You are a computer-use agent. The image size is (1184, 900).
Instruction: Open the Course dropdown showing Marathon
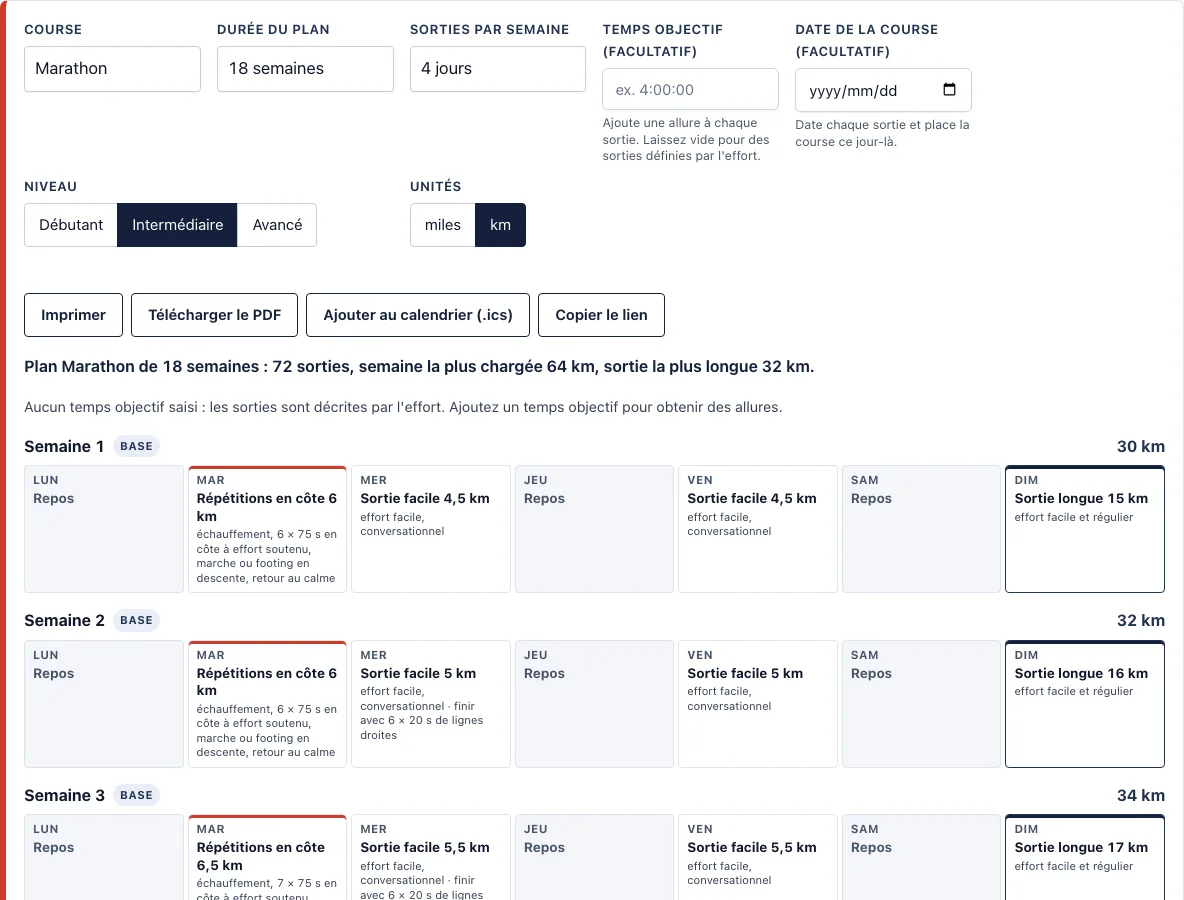[113, 69]
